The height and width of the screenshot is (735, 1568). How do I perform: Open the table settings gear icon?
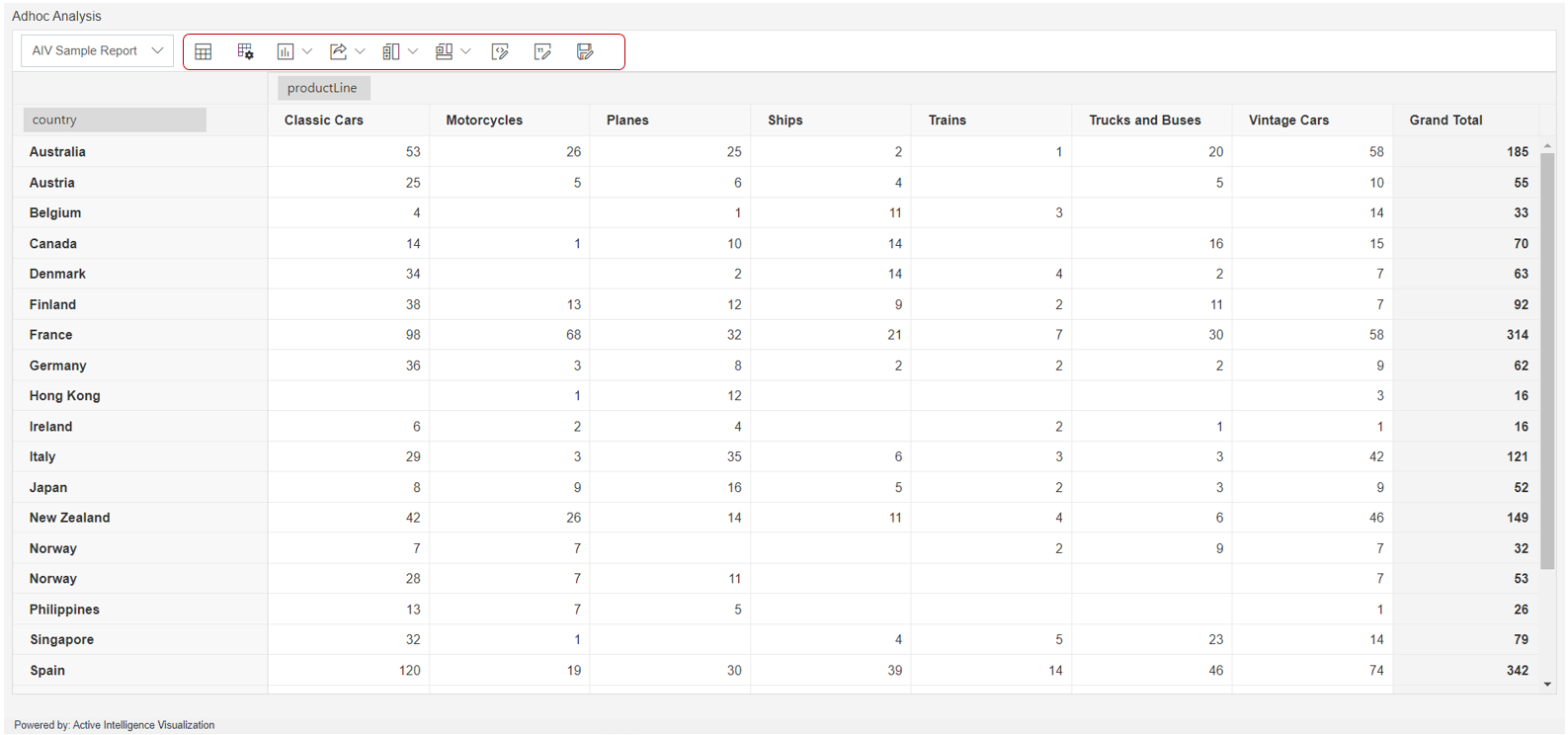coord(246,51)
